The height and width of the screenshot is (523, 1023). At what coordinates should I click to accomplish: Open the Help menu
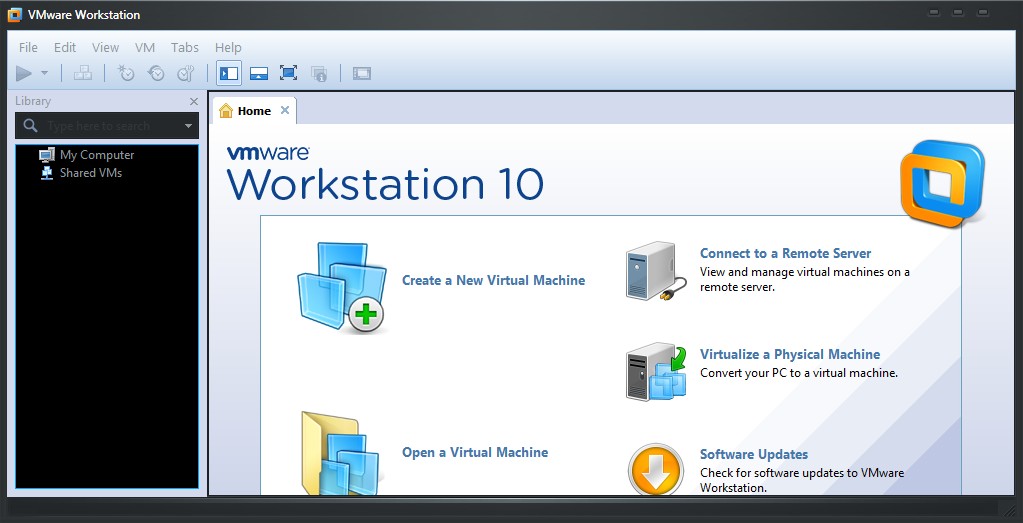click(x=228, y=48)
